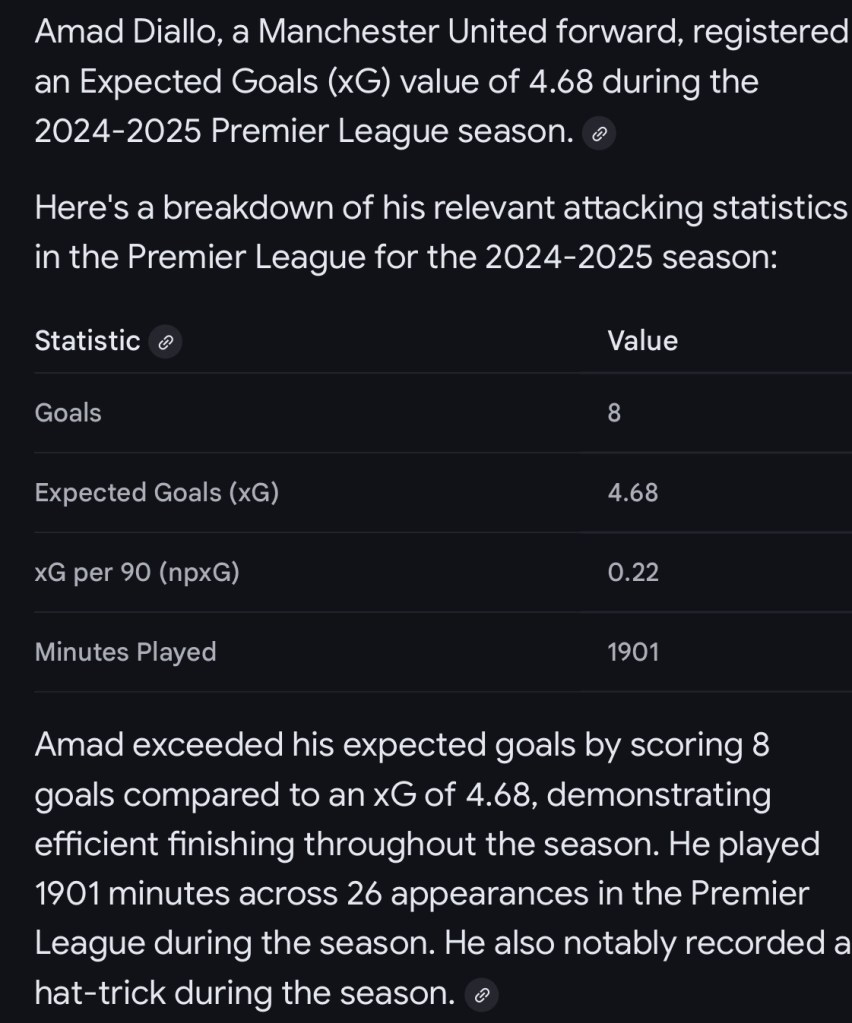Click the 1901 value in the table

click(x=632, y=652)
